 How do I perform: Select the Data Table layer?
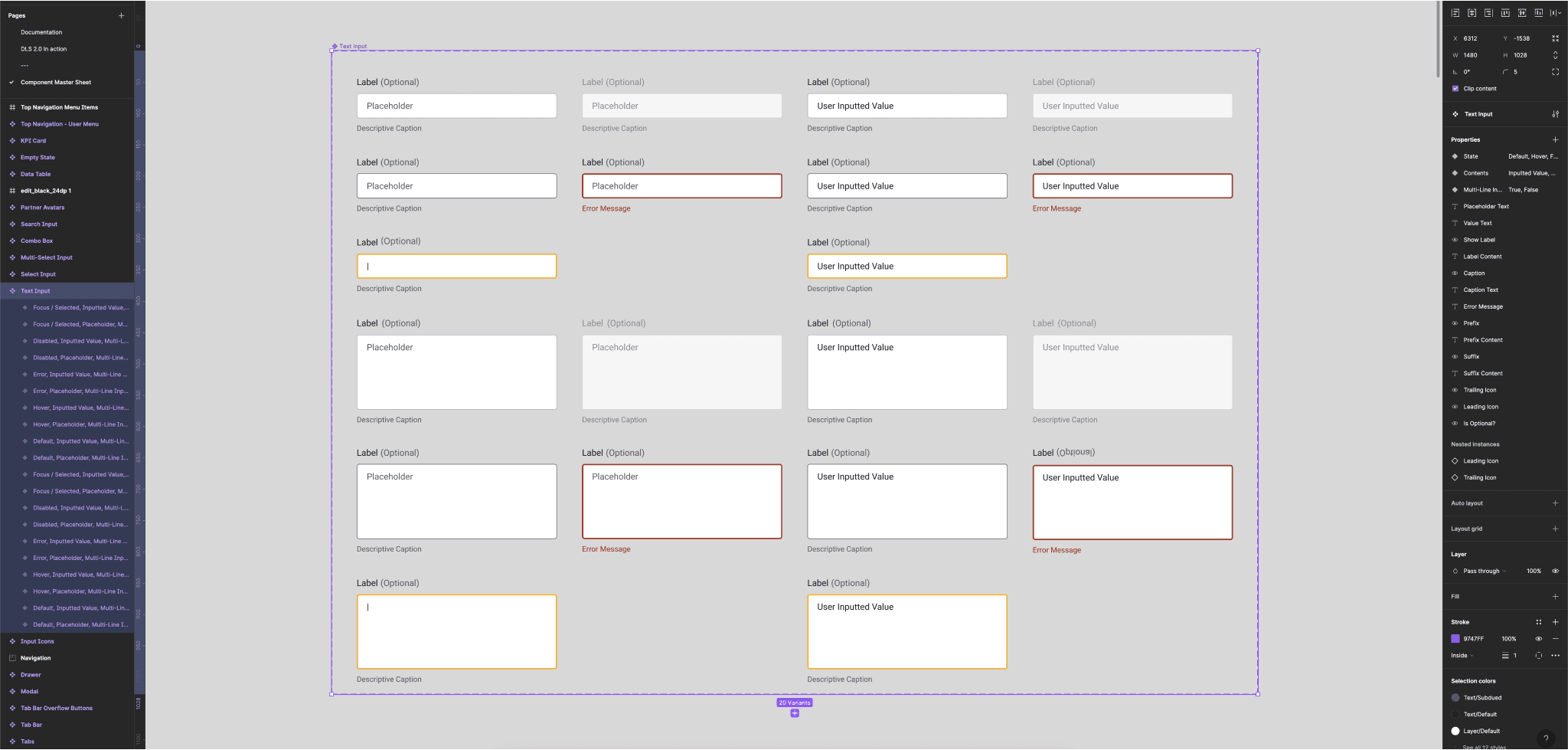(35, 174)
